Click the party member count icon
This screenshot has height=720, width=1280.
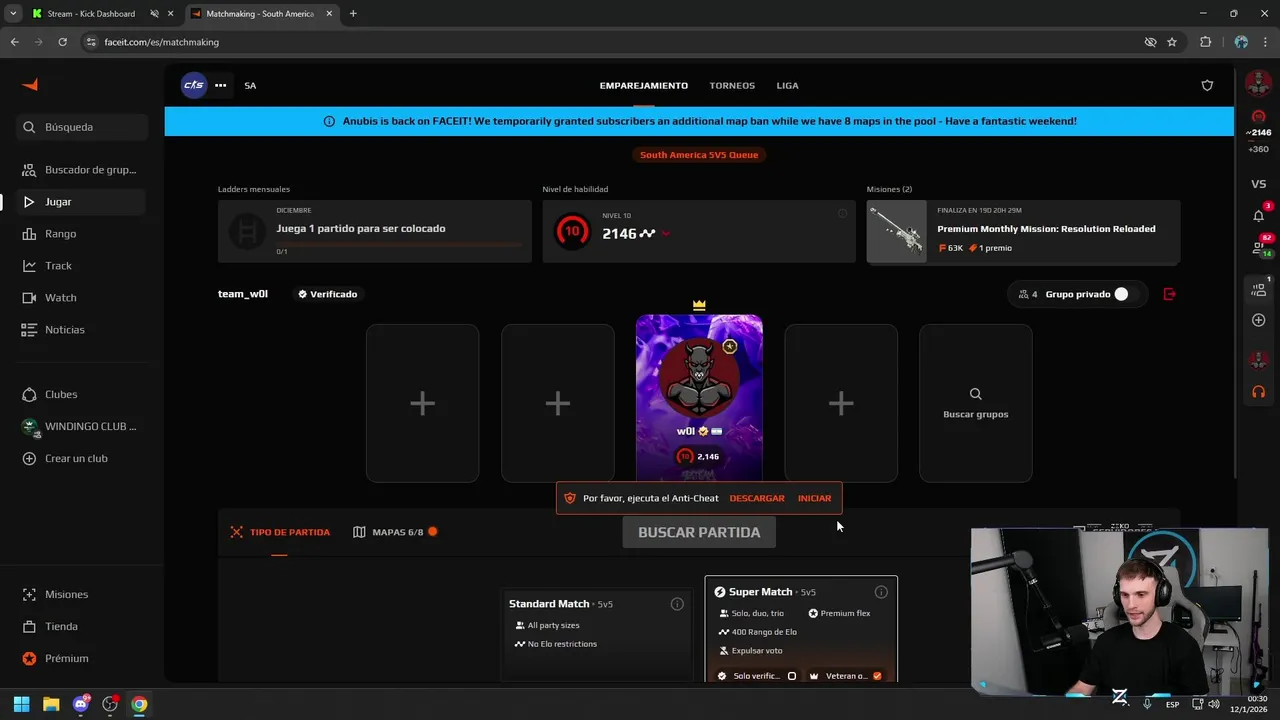1023,294
